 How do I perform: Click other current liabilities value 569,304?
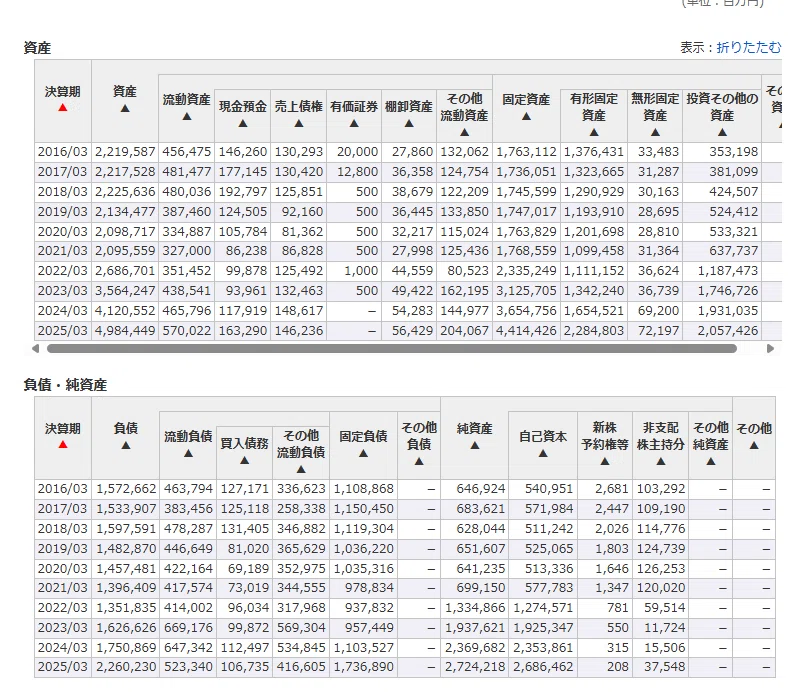pos(301,628)
